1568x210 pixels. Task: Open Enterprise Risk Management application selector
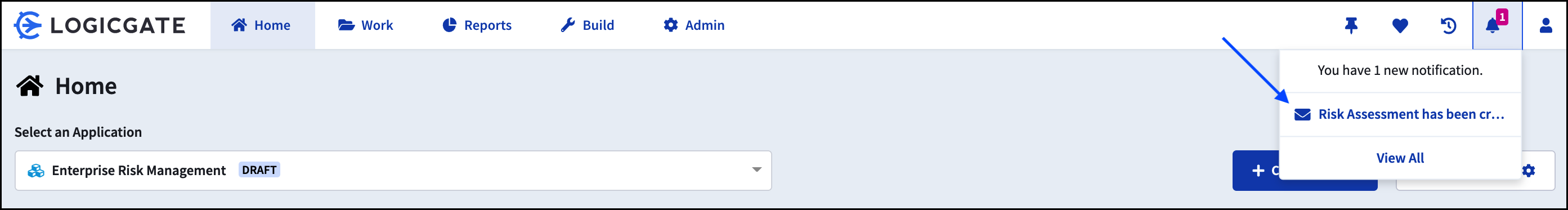[x=393, y=171]
